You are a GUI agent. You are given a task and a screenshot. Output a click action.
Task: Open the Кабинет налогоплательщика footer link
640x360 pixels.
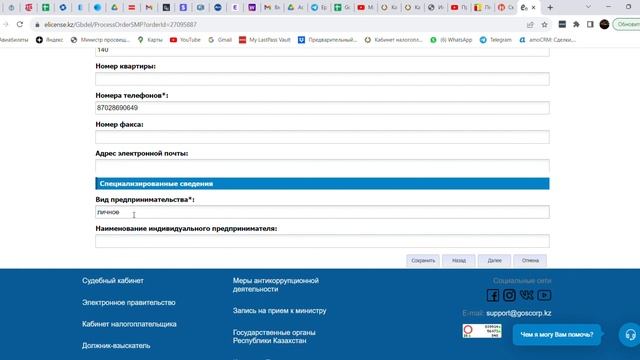(129, 324)
